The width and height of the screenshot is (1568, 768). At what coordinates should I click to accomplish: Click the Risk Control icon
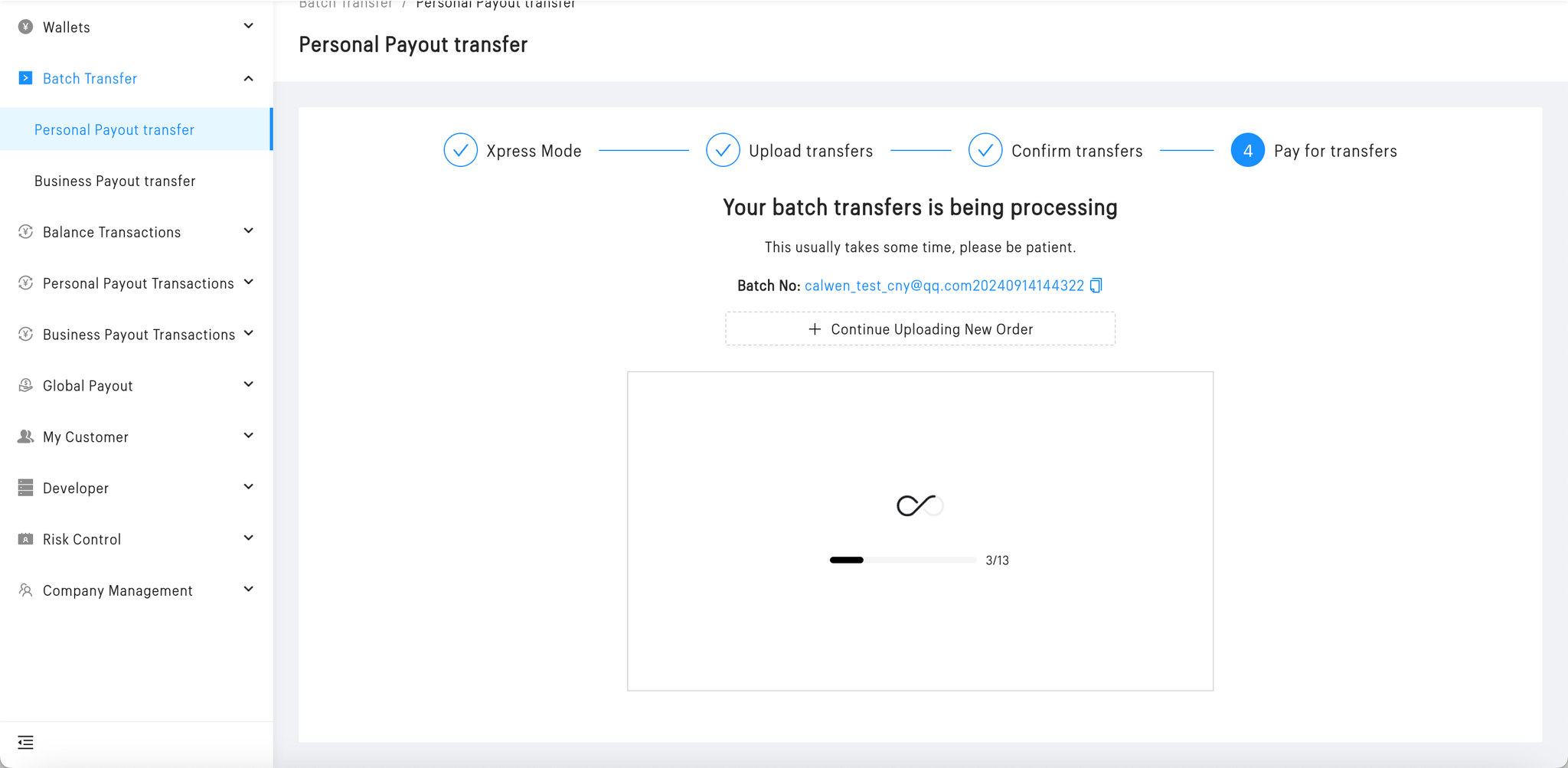25,539
